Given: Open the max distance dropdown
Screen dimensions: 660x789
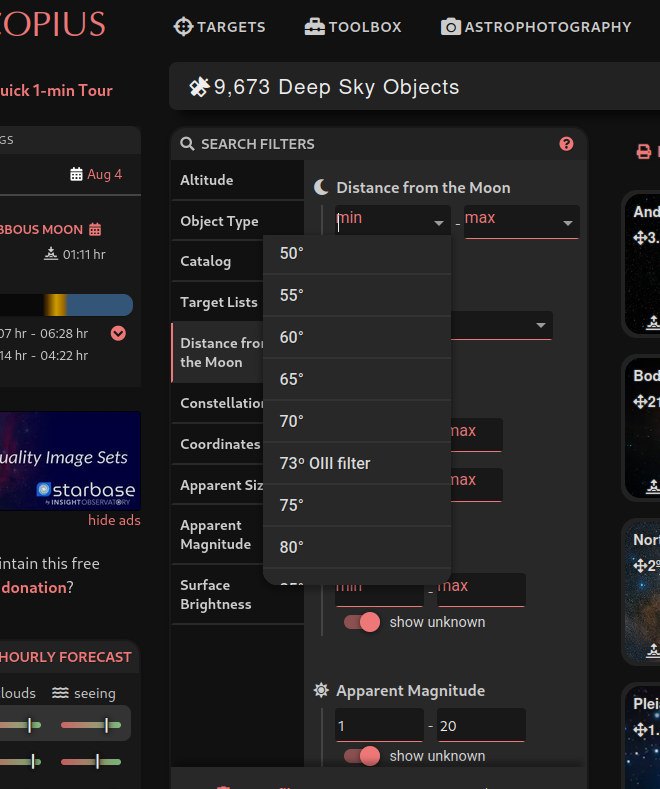Looking at the screenshot, I should (522, 221).
